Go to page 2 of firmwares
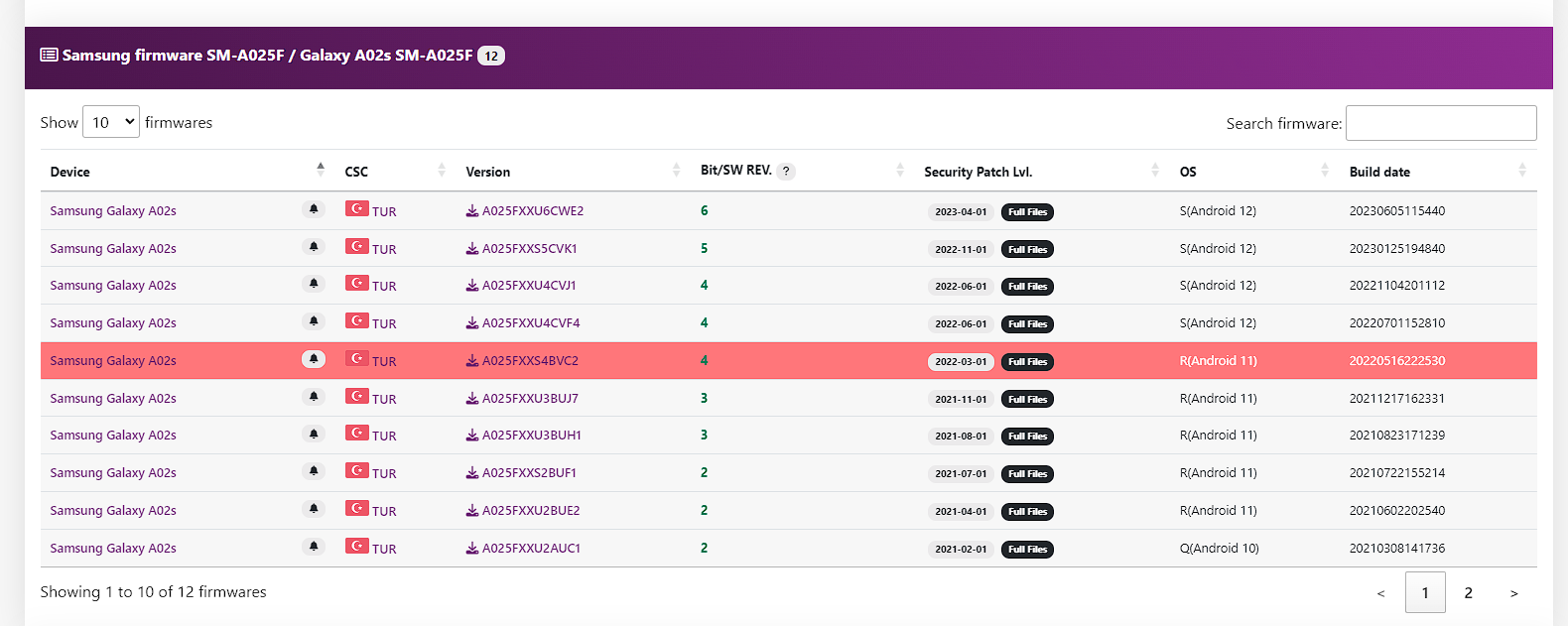The width and height of the screenshot is (1568, 626). [1468, 593]
